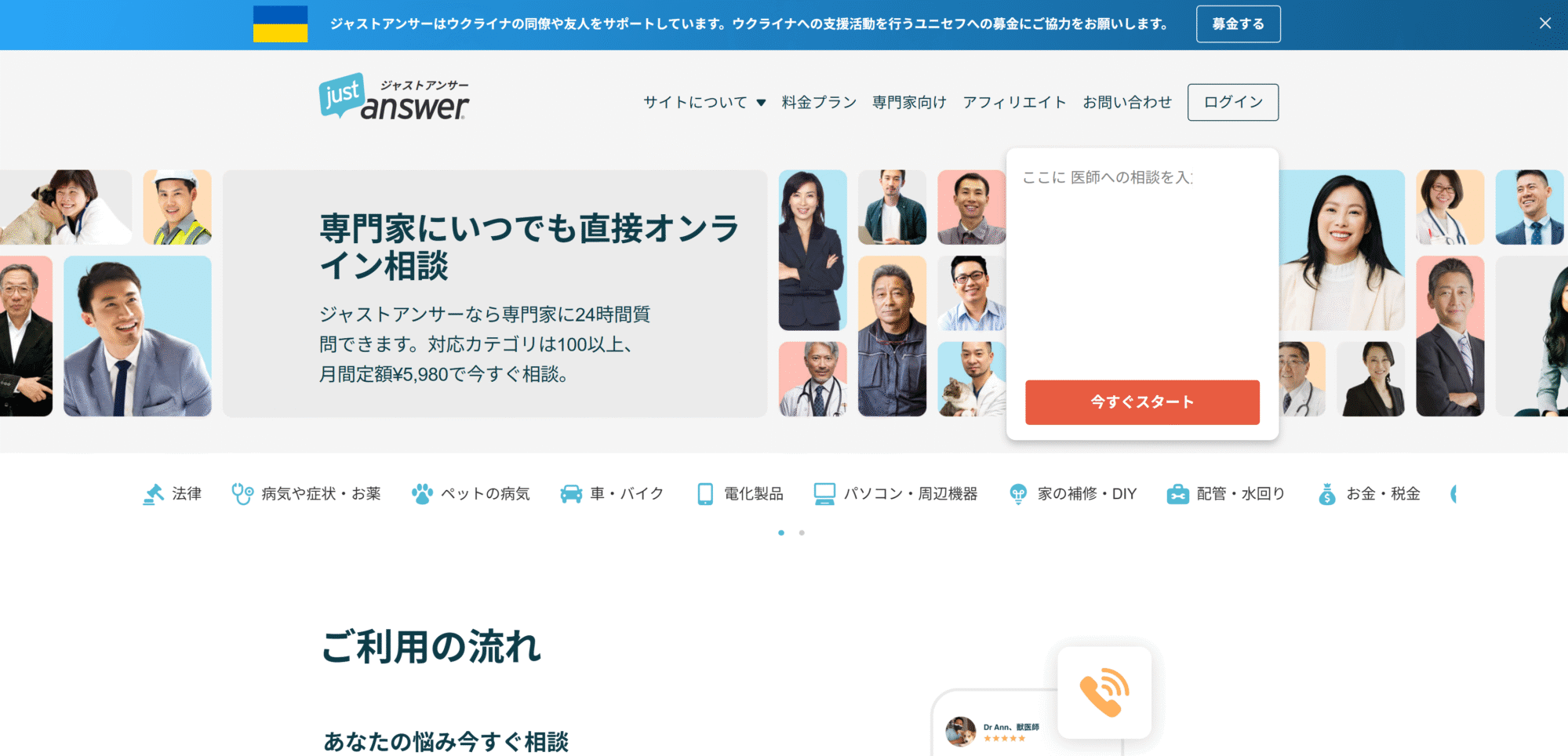Screen dimensions: 1568x756
Task: Click the ログイン button
Action: pyautogui.click(x=1233, y=102)
